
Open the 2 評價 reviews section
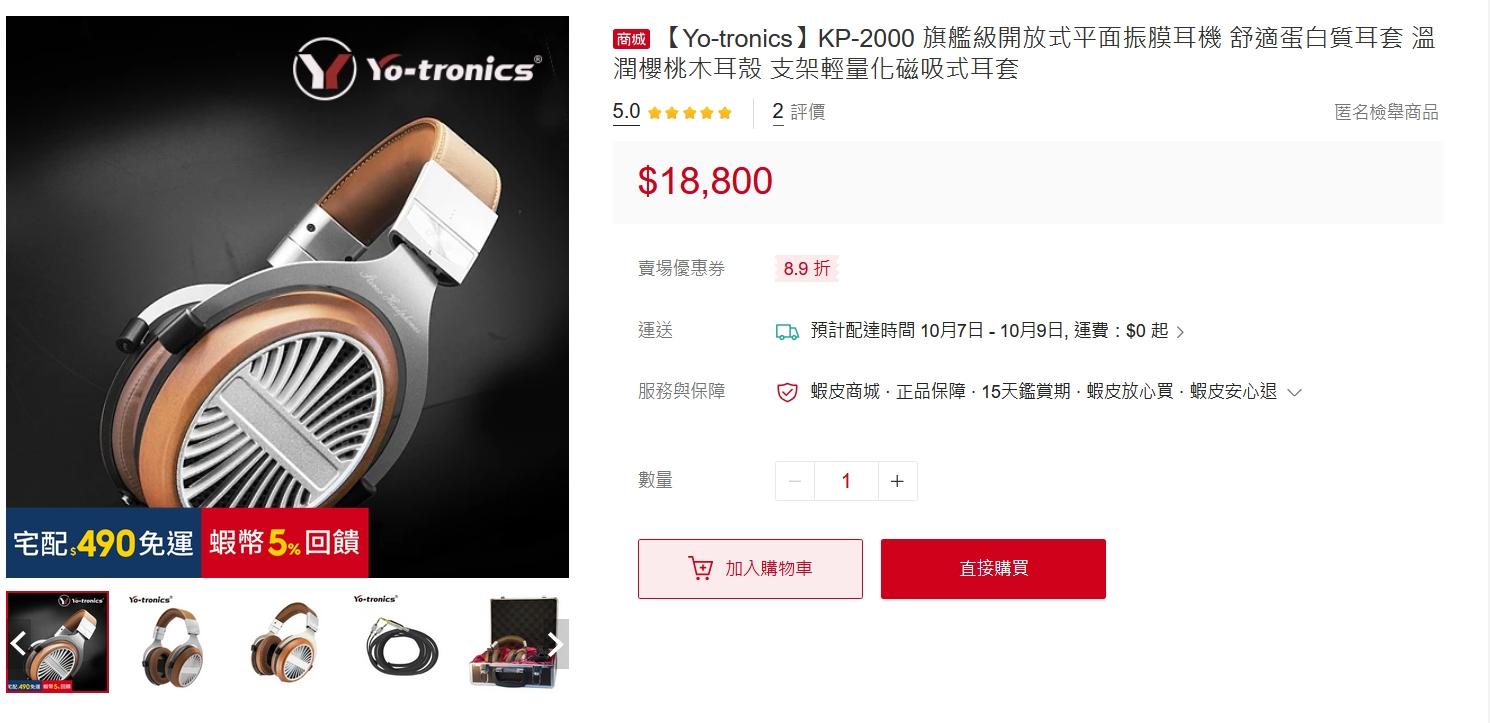click(x=798, y=112)
